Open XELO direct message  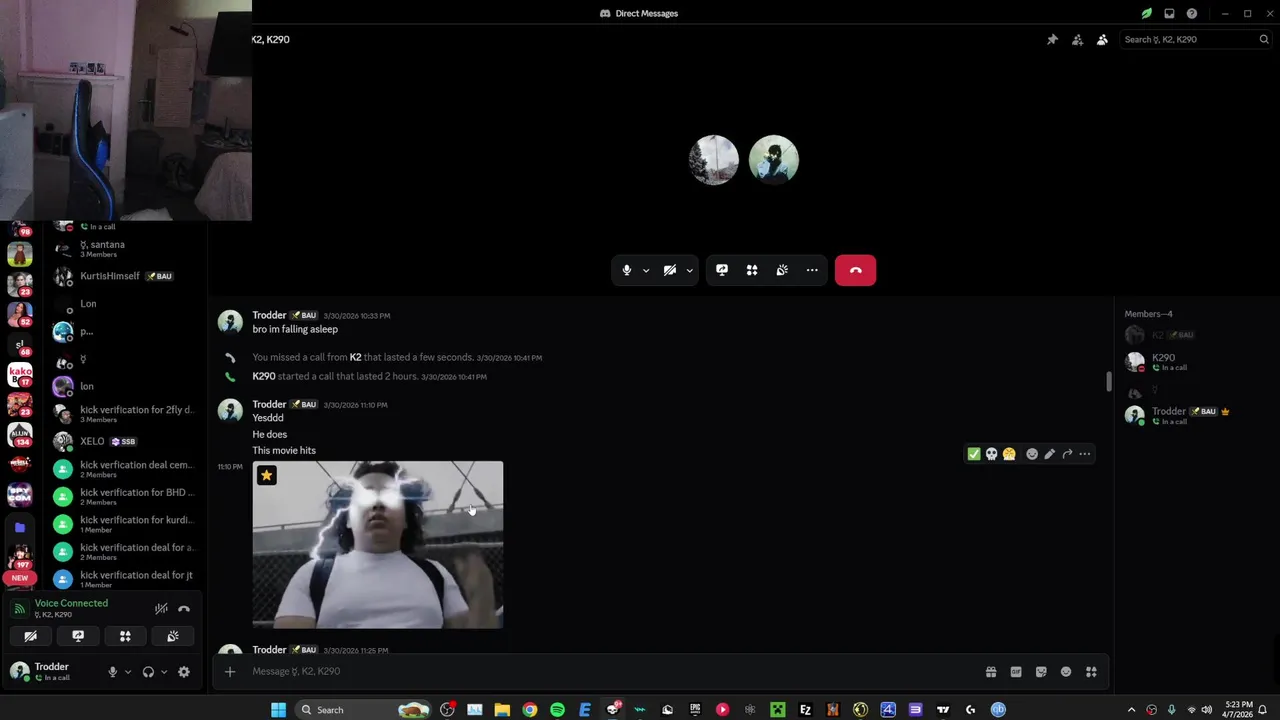[125, 441]
